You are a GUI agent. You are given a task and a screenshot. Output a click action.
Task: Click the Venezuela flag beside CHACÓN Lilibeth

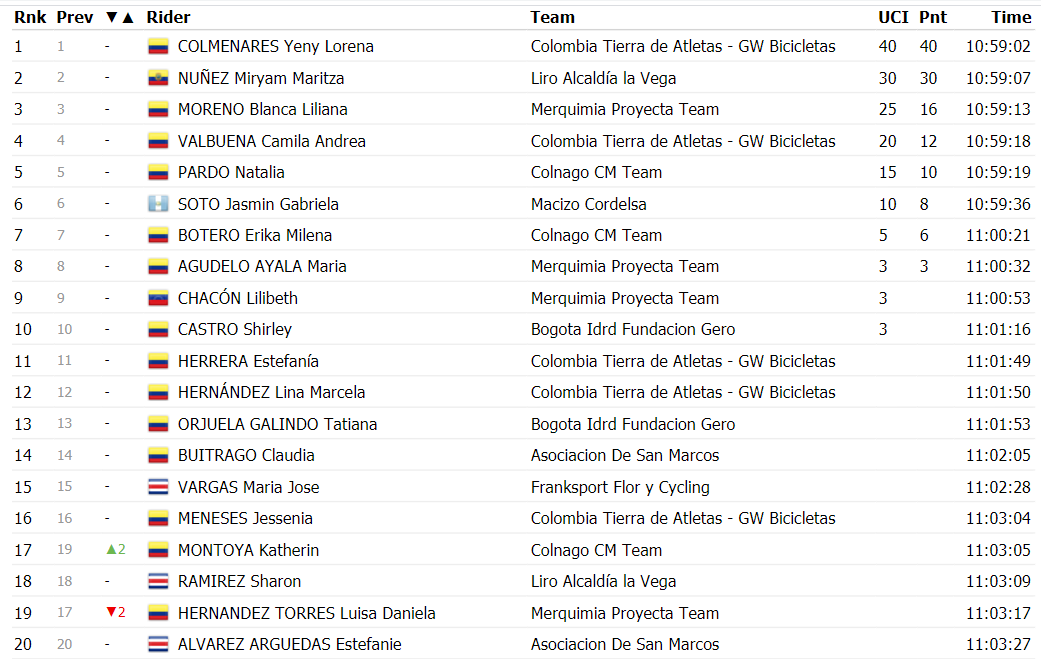click(x=158, y=299)
